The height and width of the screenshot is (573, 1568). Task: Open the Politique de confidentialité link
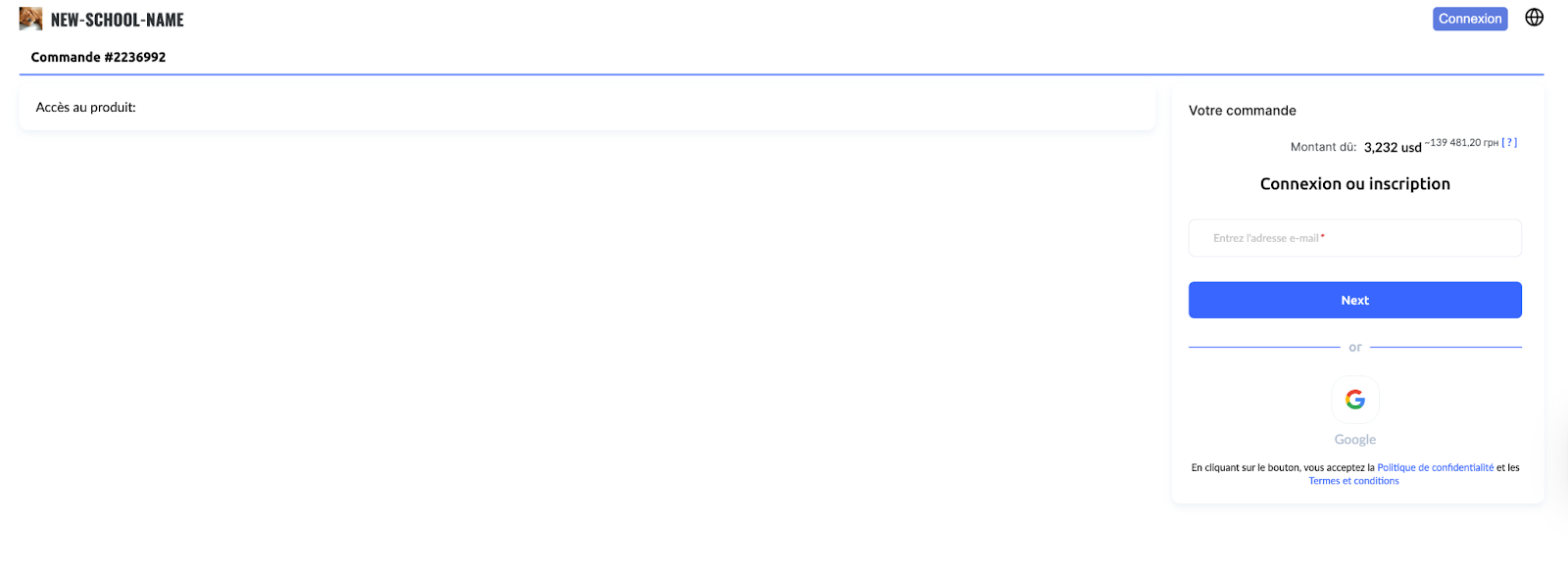(x=1435, y=468)
